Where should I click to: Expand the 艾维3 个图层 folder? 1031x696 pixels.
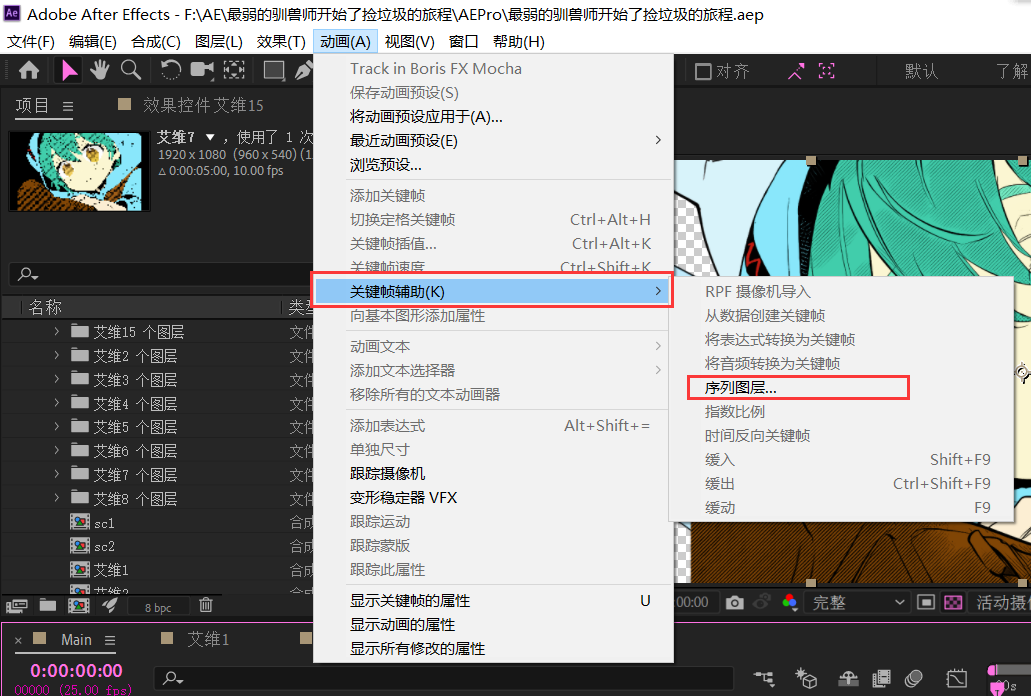tap(57, 379)
